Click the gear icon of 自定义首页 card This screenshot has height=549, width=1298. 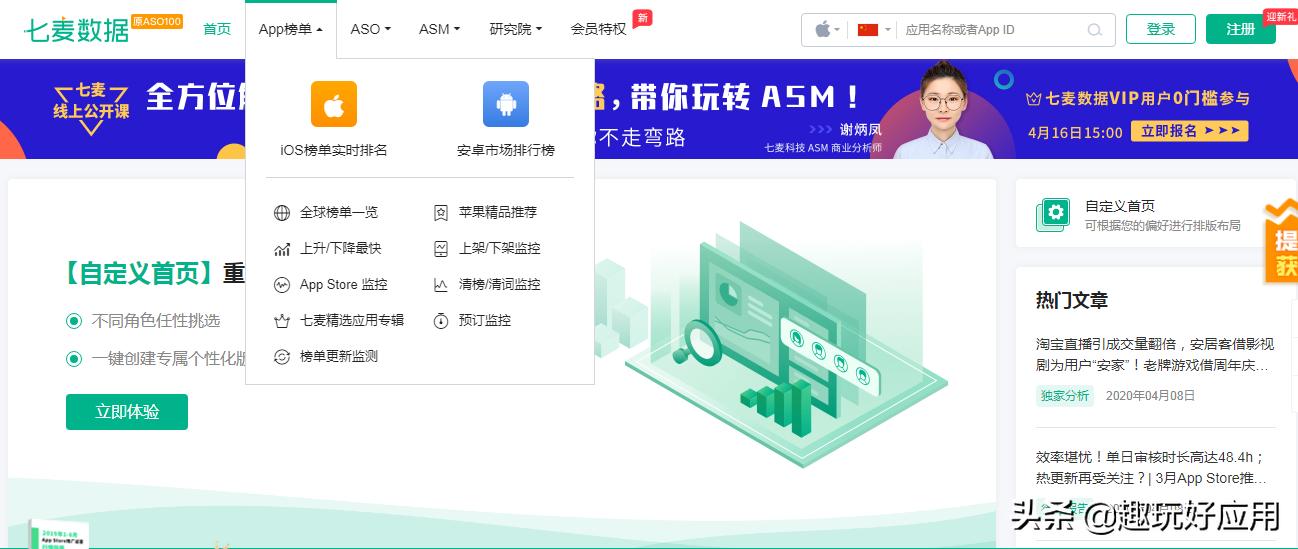tap(1055, 212)
